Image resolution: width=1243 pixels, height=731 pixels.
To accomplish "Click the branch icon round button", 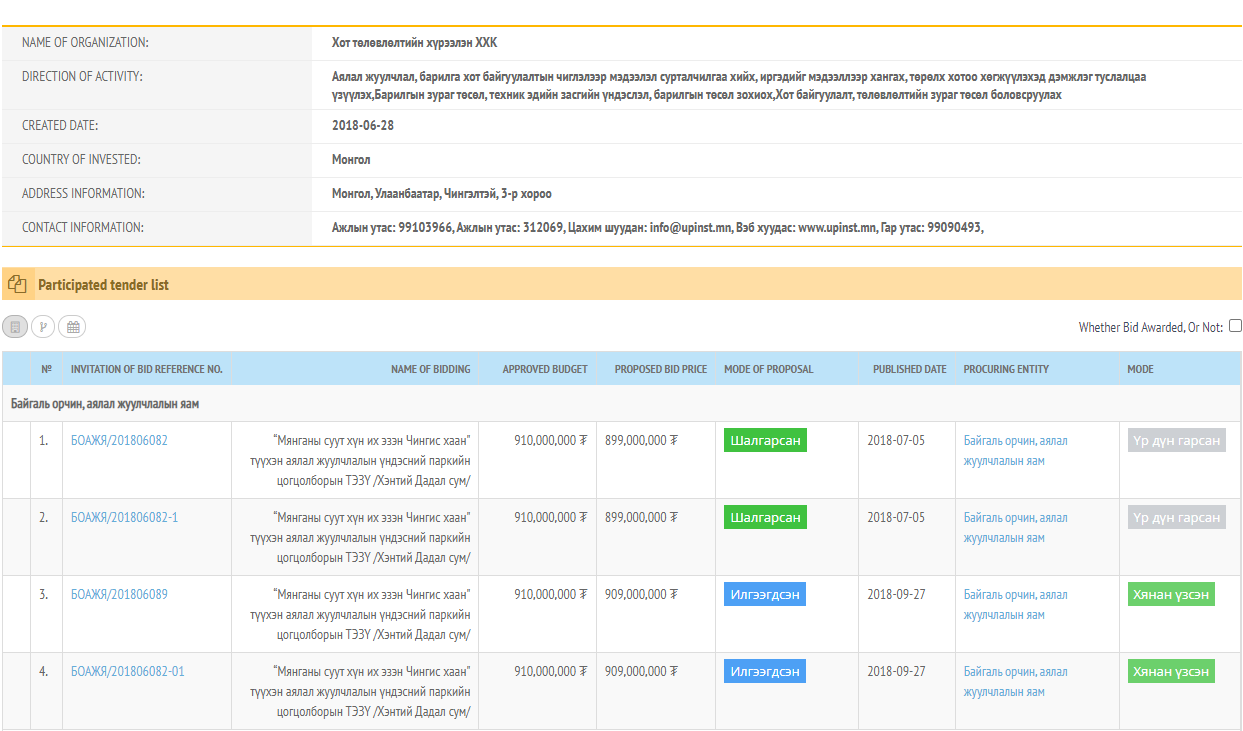I will point(43,326).
